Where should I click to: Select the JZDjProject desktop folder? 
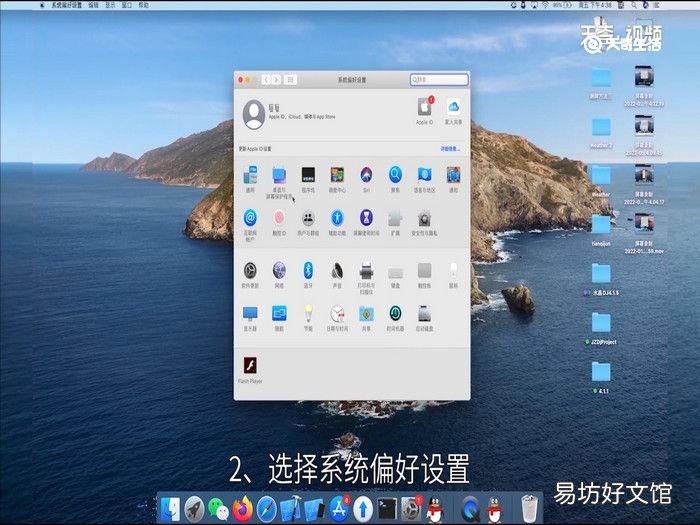pos(601,329)
